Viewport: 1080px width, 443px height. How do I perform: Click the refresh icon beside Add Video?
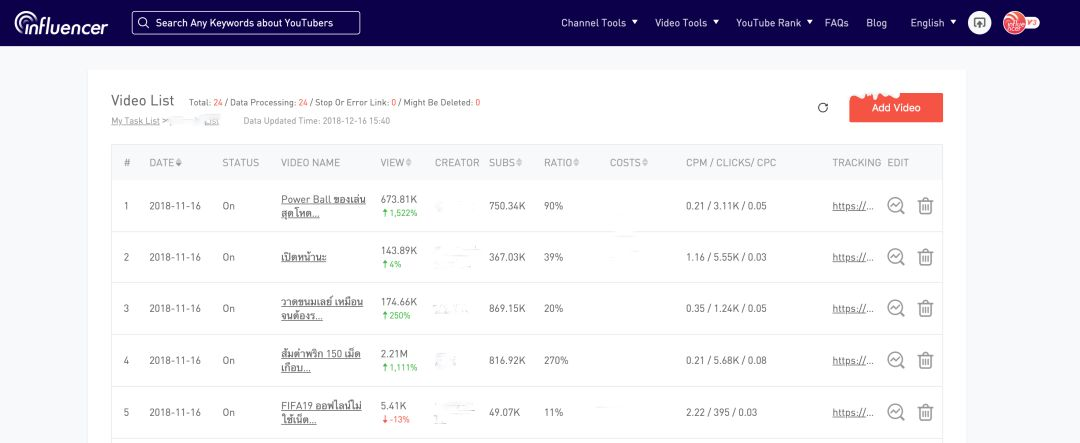(822, 107)
